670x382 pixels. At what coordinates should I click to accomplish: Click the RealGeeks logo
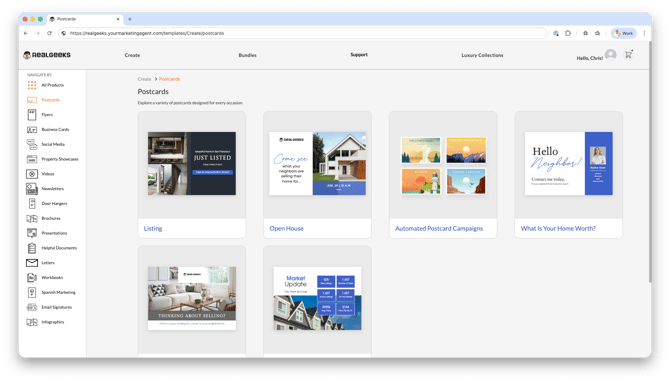click(x=47, y=55)
